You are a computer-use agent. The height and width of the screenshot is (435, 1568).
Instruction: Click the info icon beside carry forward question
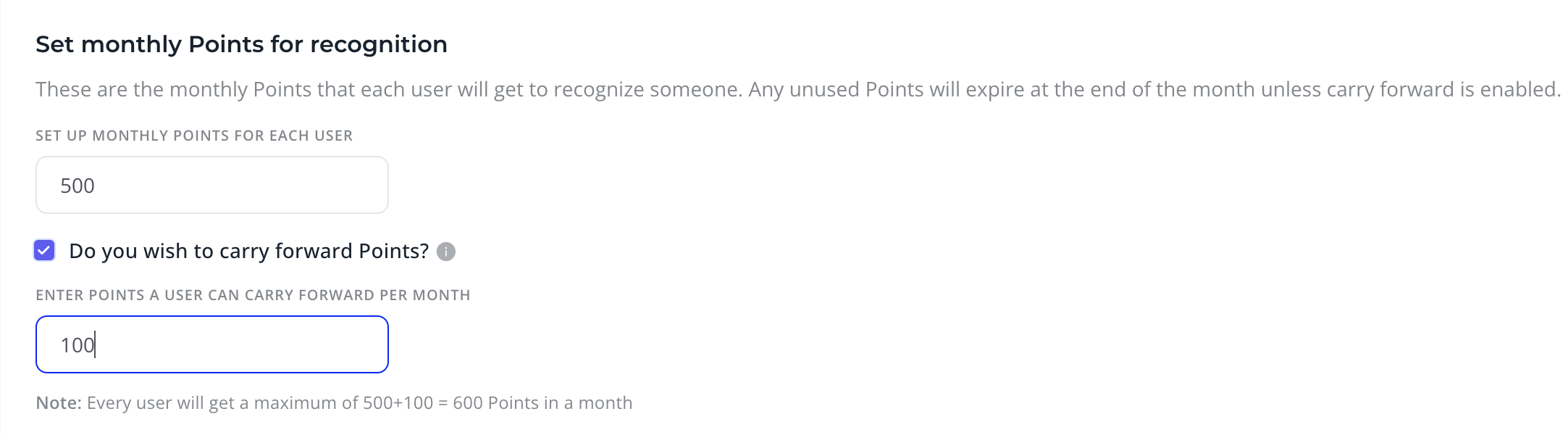pos(446,252)
